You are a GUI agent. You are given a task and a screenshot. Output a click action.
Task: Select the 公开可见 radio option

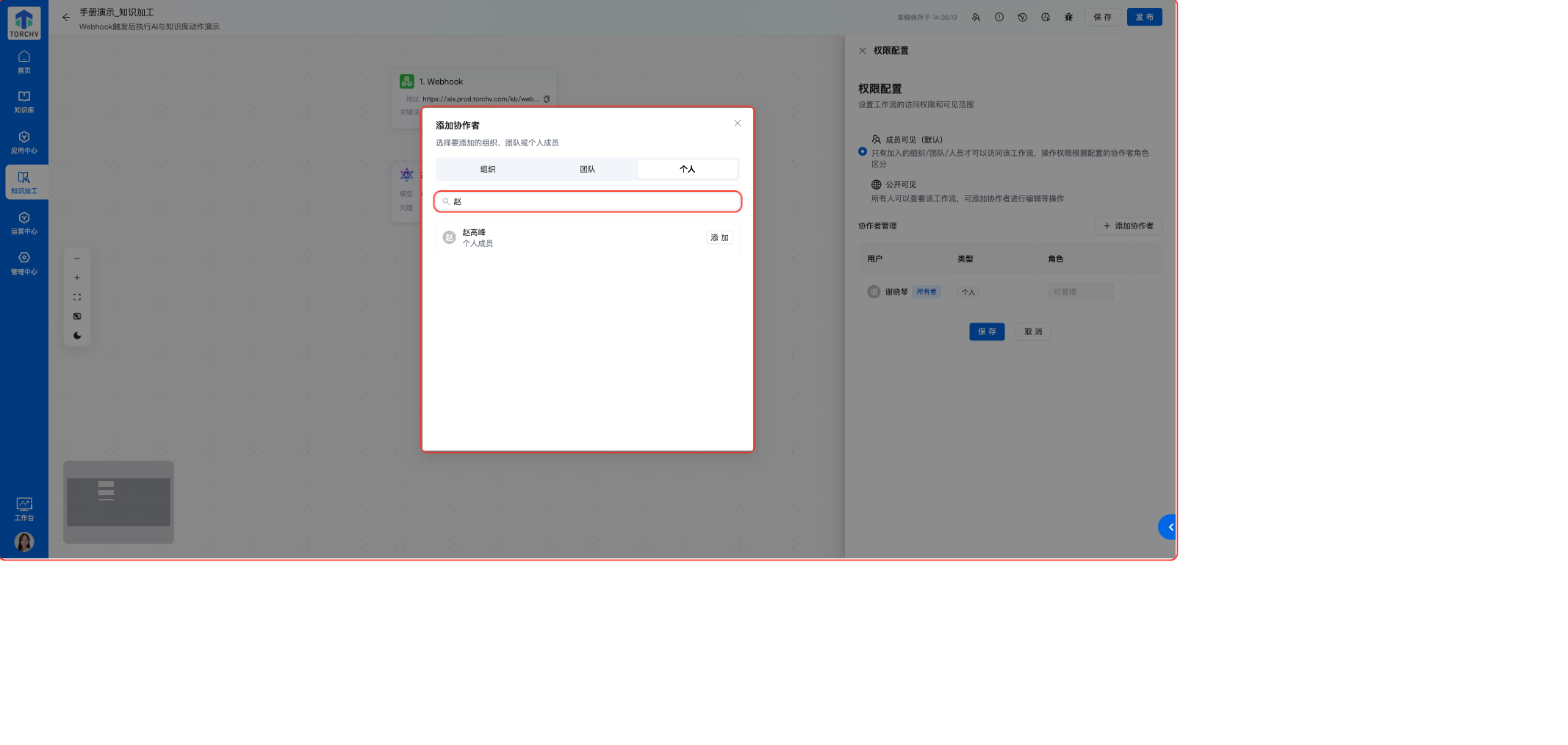click(x=863, y=191)
